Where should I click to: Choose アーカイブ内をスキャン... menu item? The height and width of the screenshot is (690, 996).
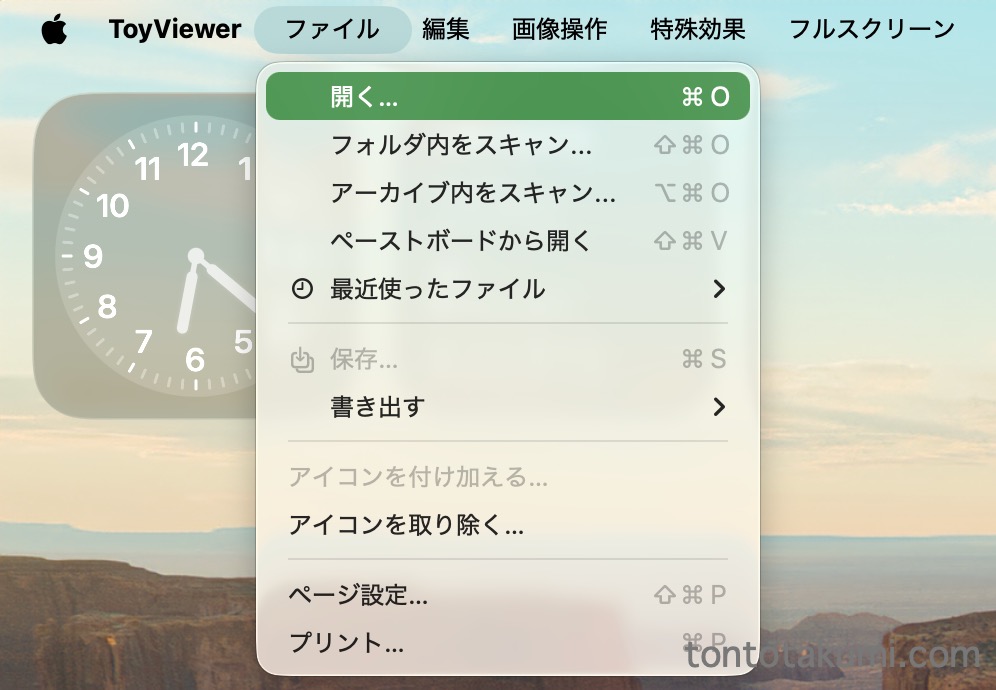(x=473, y=193)
